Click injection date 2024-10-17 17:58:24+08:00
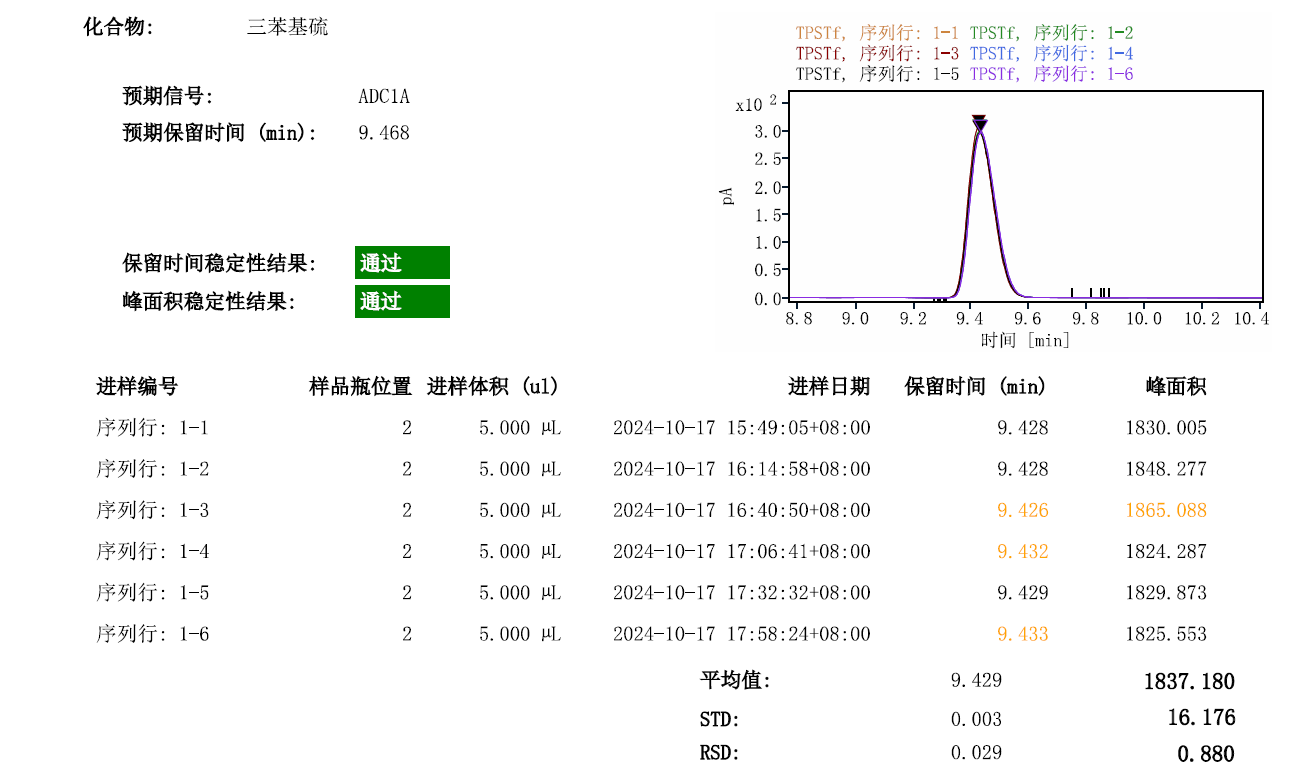 pyautogui.click(x=741, y=634)
